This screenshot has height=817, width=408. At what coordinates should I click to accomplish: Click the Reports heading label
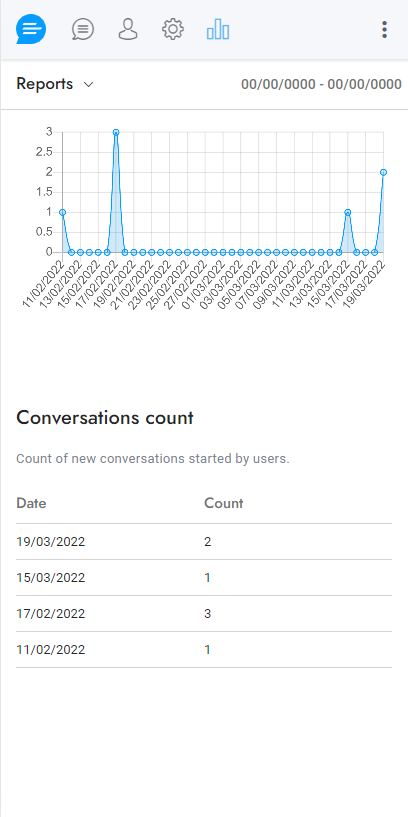(x=44, y=84)
